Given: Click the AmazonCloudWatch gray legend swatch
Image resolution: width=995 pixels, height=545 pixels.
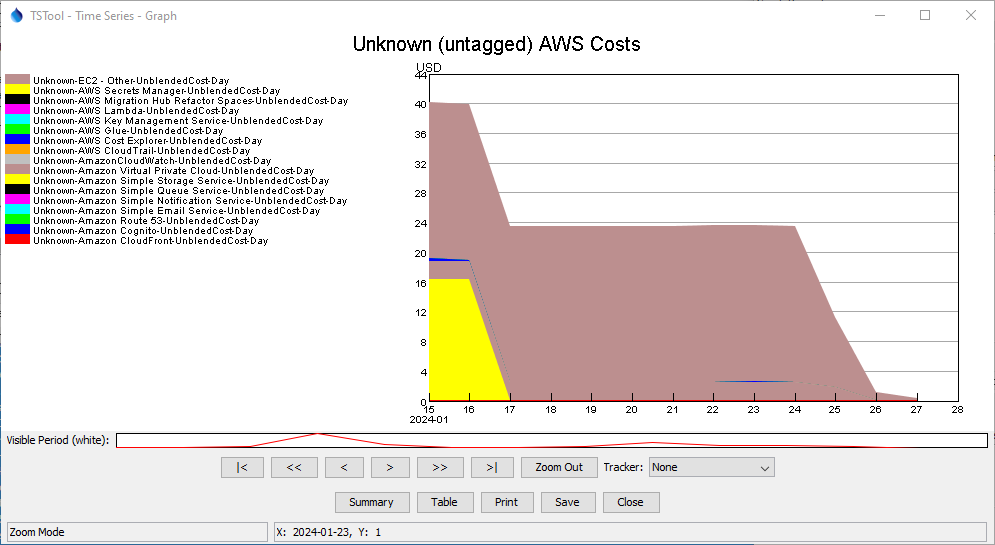Looking at the screenshot, I should [18, 161].
